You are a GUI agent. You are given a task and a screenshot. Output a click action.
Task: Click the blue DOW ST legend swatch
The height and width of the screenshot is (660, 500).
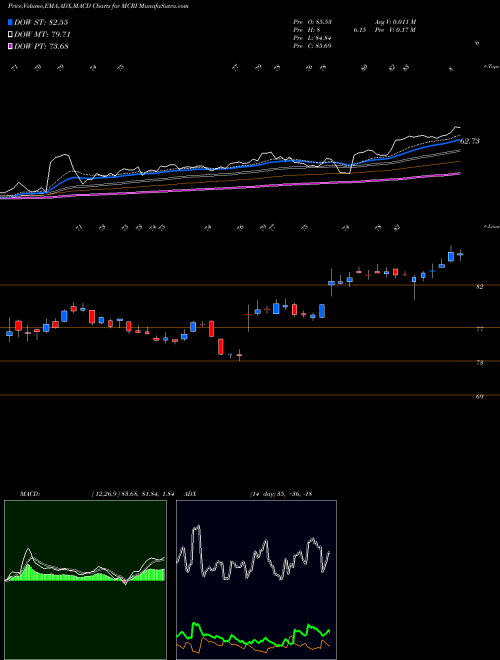[x=11, y=22]
